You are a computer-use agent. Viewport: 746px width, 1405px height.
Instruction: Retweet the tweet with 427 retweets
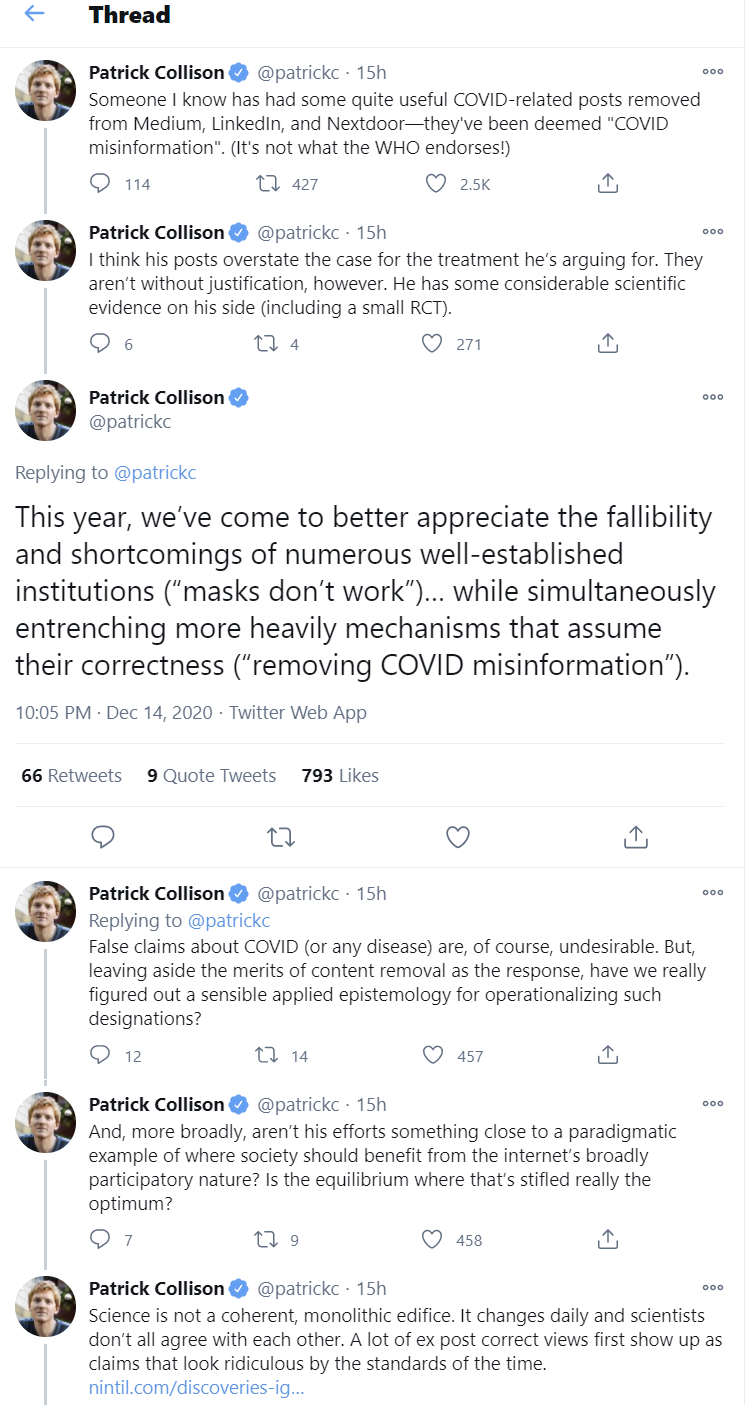[x=267, y=184]
